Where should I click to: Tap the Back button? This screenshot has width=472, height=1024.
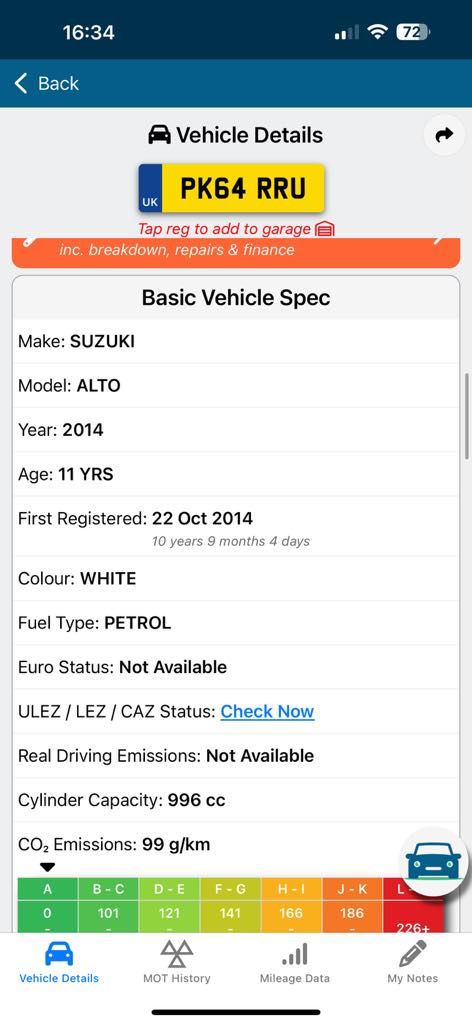pos(46,84)
